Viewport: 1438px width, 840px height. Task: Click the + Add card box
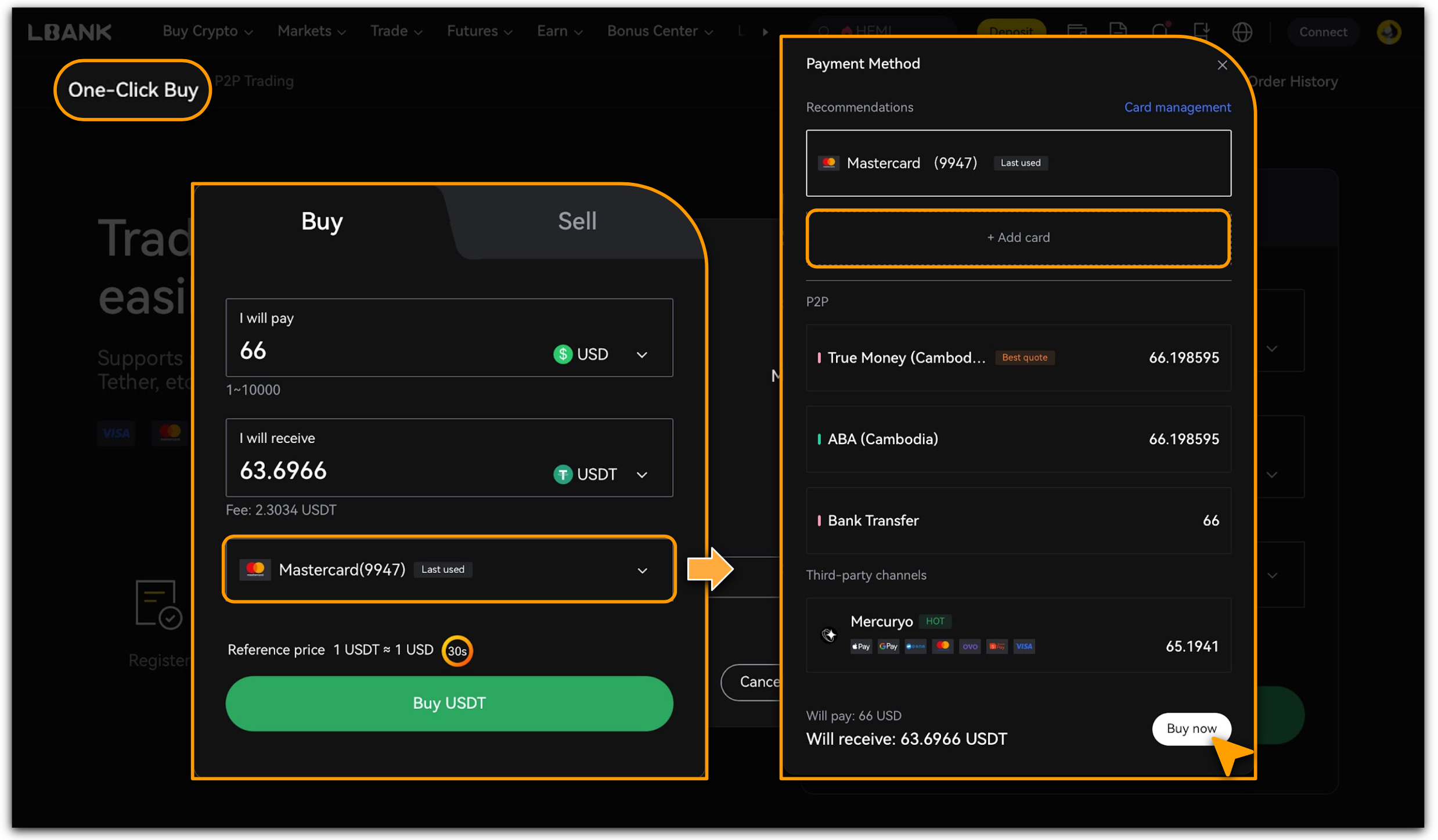[x=1018, y=238]
